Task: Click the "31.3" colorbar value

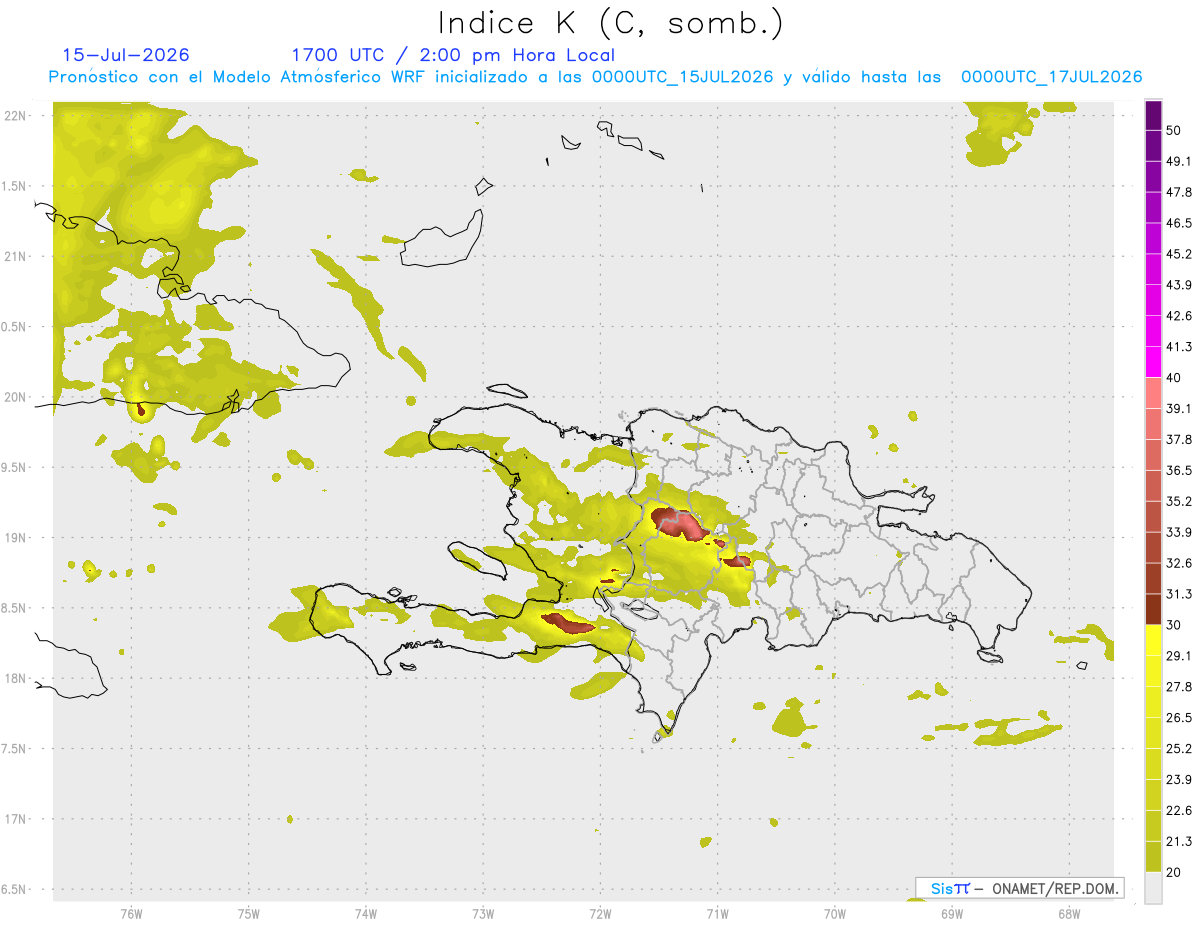Action: 1180,594
